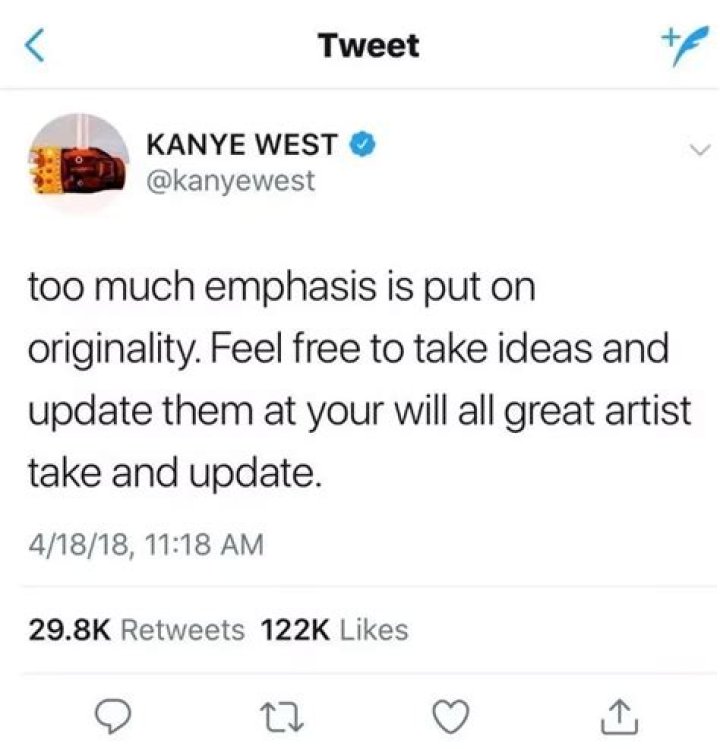View the 29.8K Retweets list
This screenshot has width=720, height=749.
pyautogui.click(x=137, y=630)
